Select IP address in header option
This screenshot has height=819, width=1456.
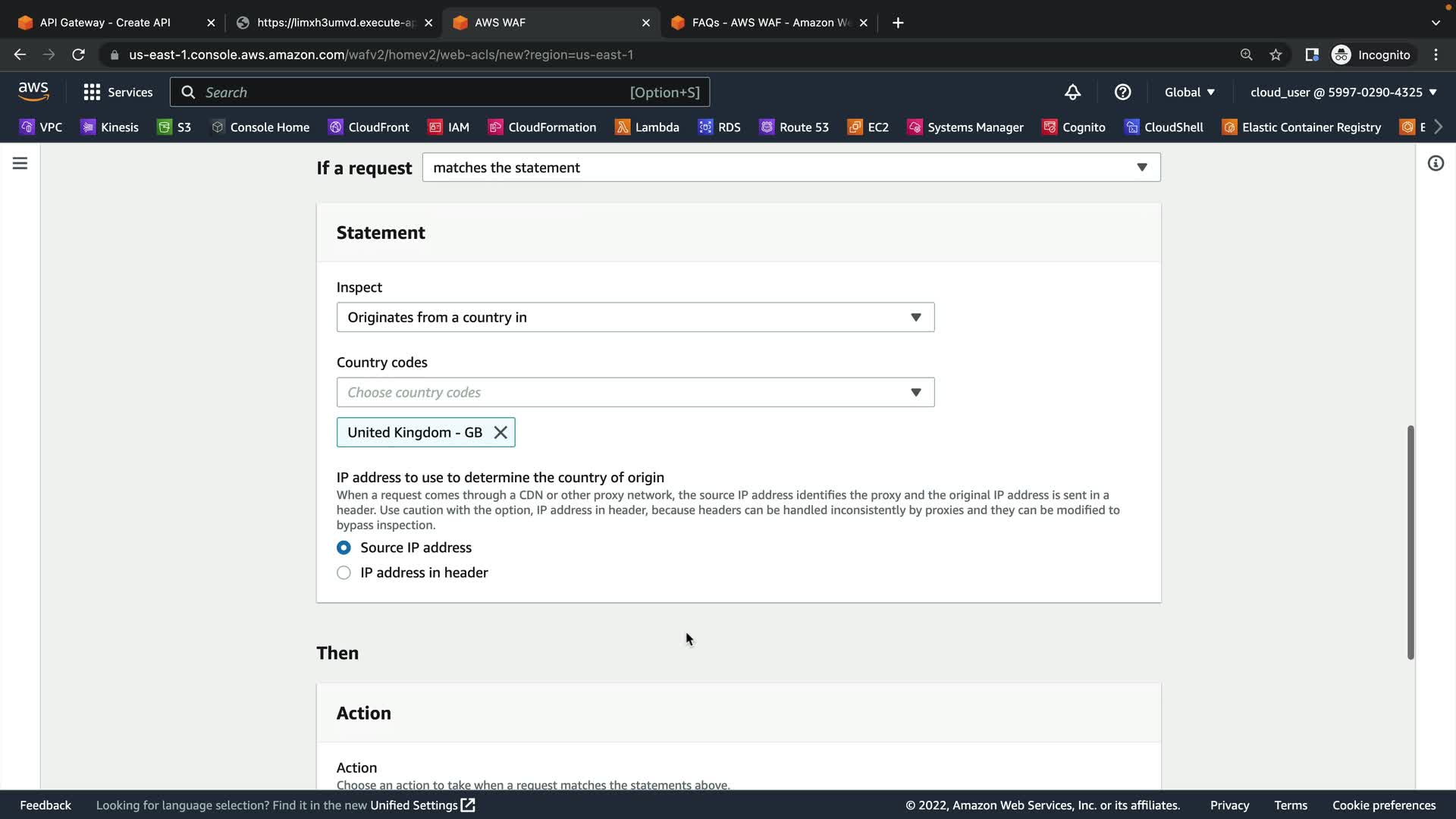(344, 573)
